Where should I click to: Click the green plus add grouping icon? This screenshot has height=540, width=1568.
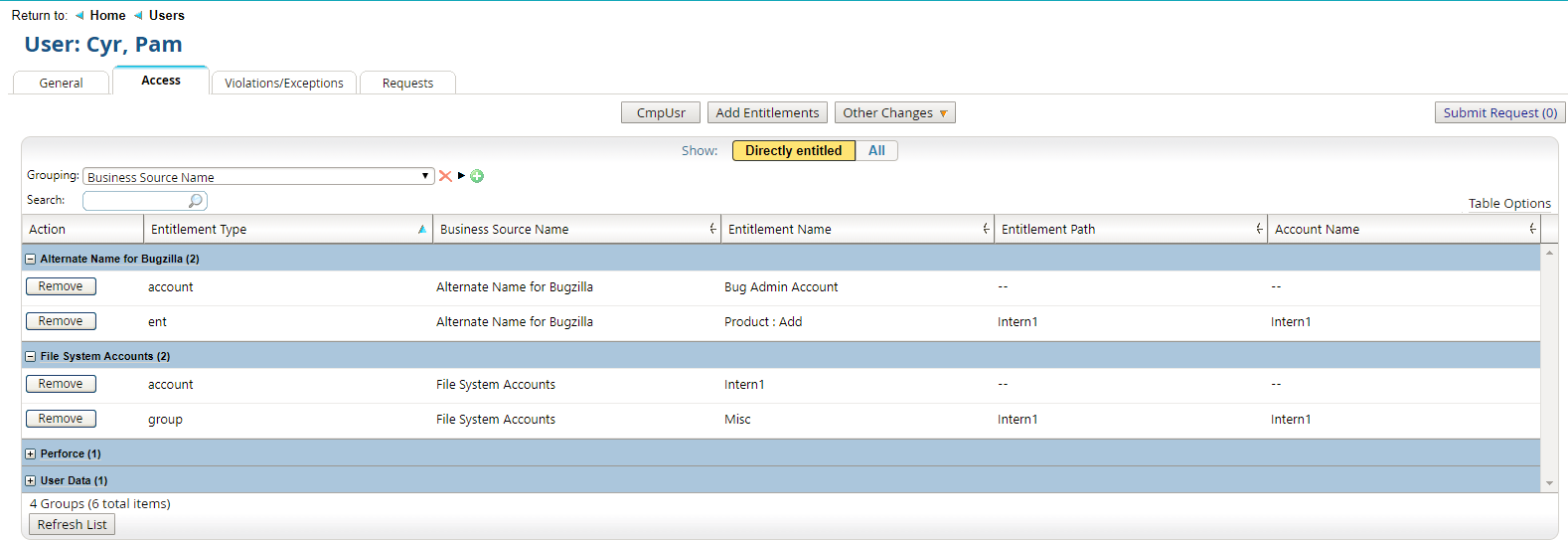(x=477, y=176)
